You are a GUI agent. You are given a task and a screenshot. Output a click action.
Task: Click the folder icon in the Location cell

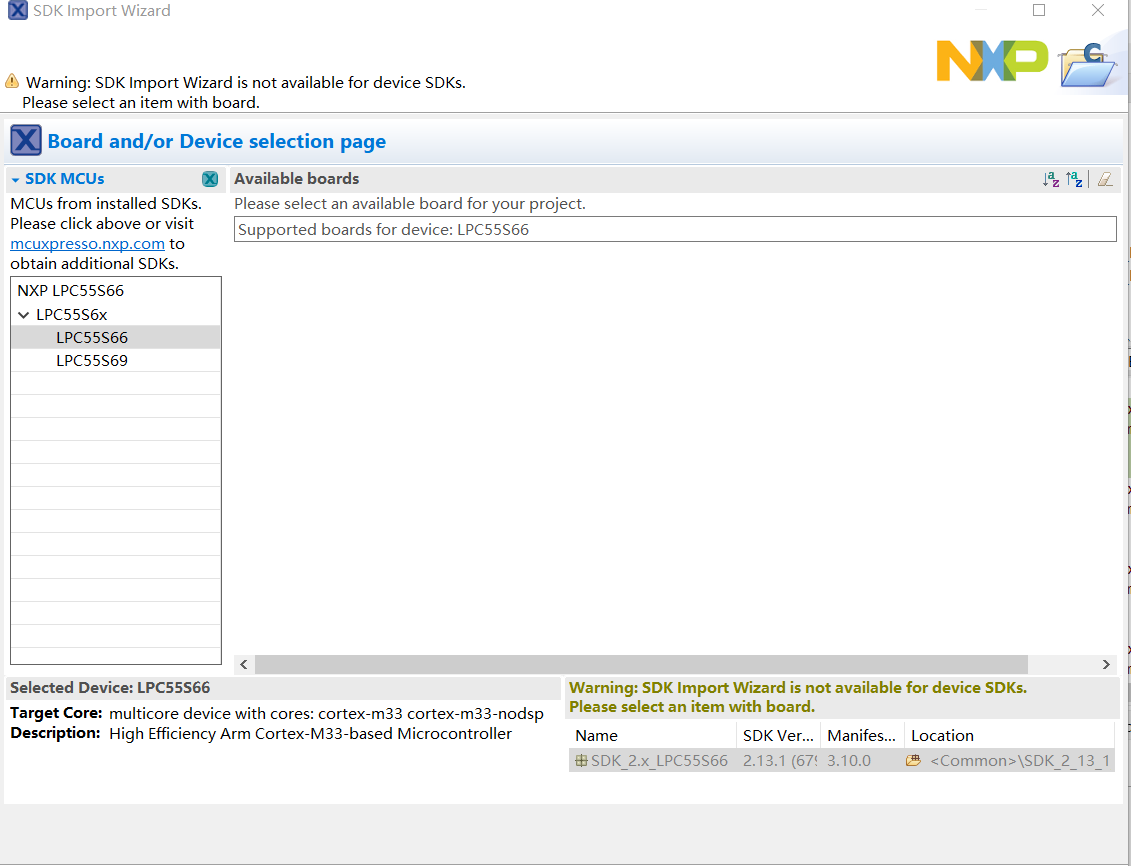pyautogui.click(x=913, y=760)
